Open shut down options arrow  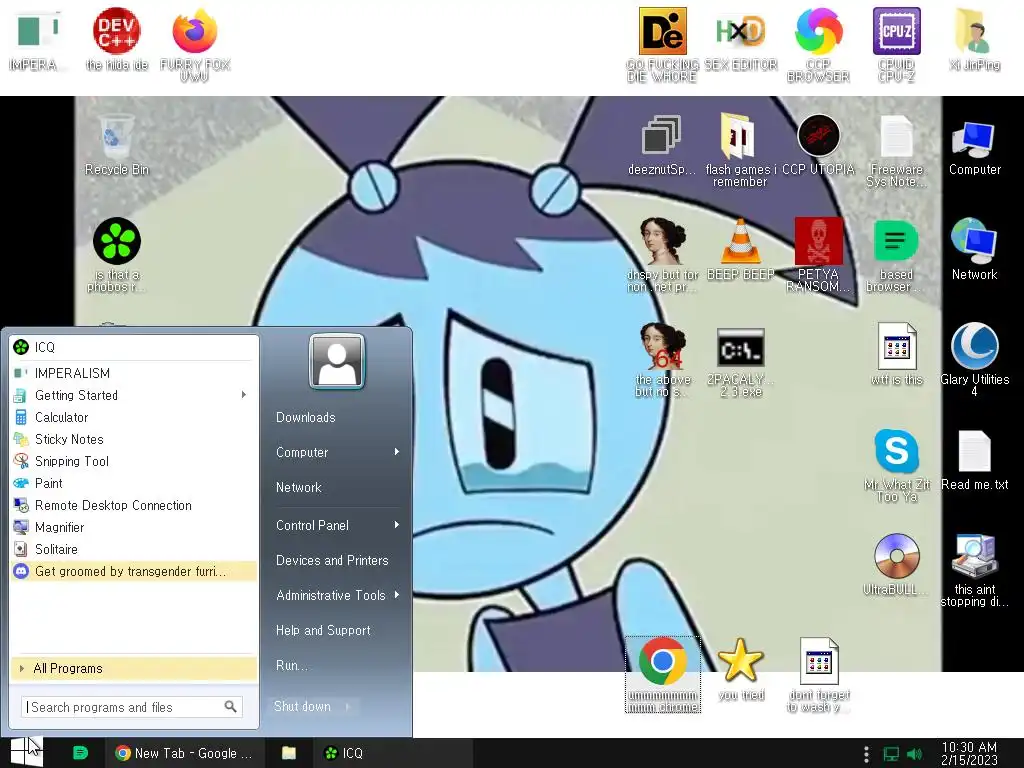(348, 707)
